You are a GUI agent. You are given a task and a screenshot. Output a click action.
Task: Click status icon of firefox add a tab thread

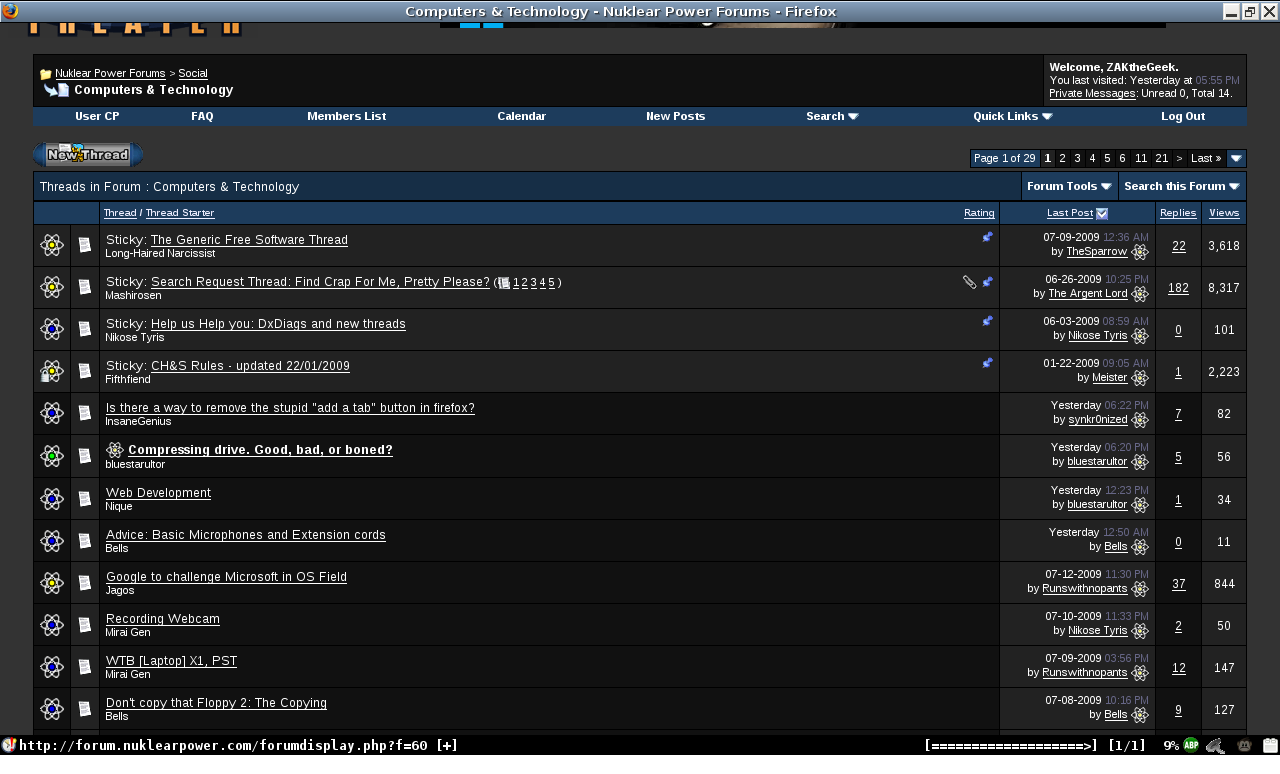point(52,414)
